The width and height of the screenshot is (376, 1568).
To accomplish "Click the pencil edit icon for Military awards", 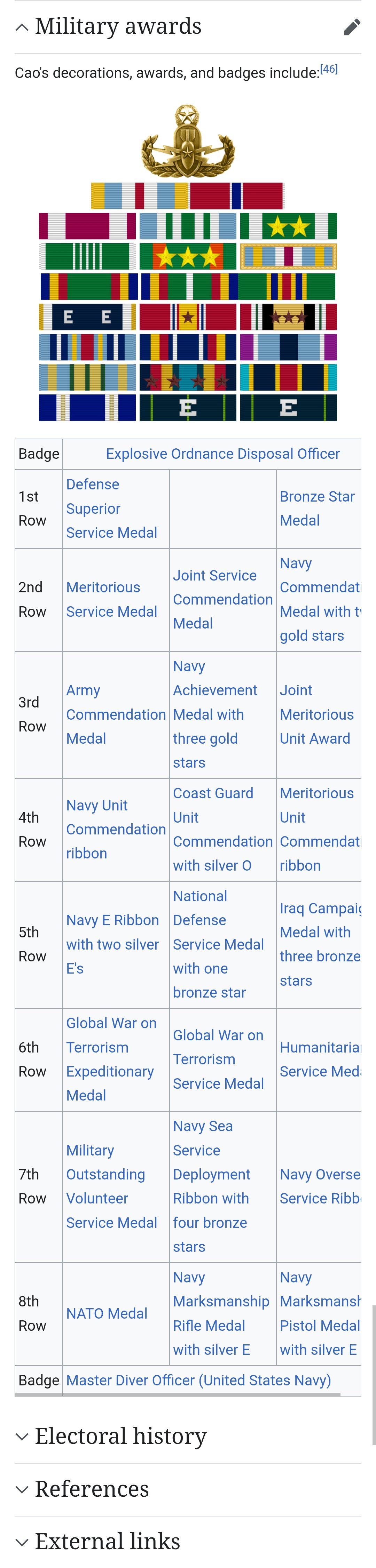I will 352,27.
